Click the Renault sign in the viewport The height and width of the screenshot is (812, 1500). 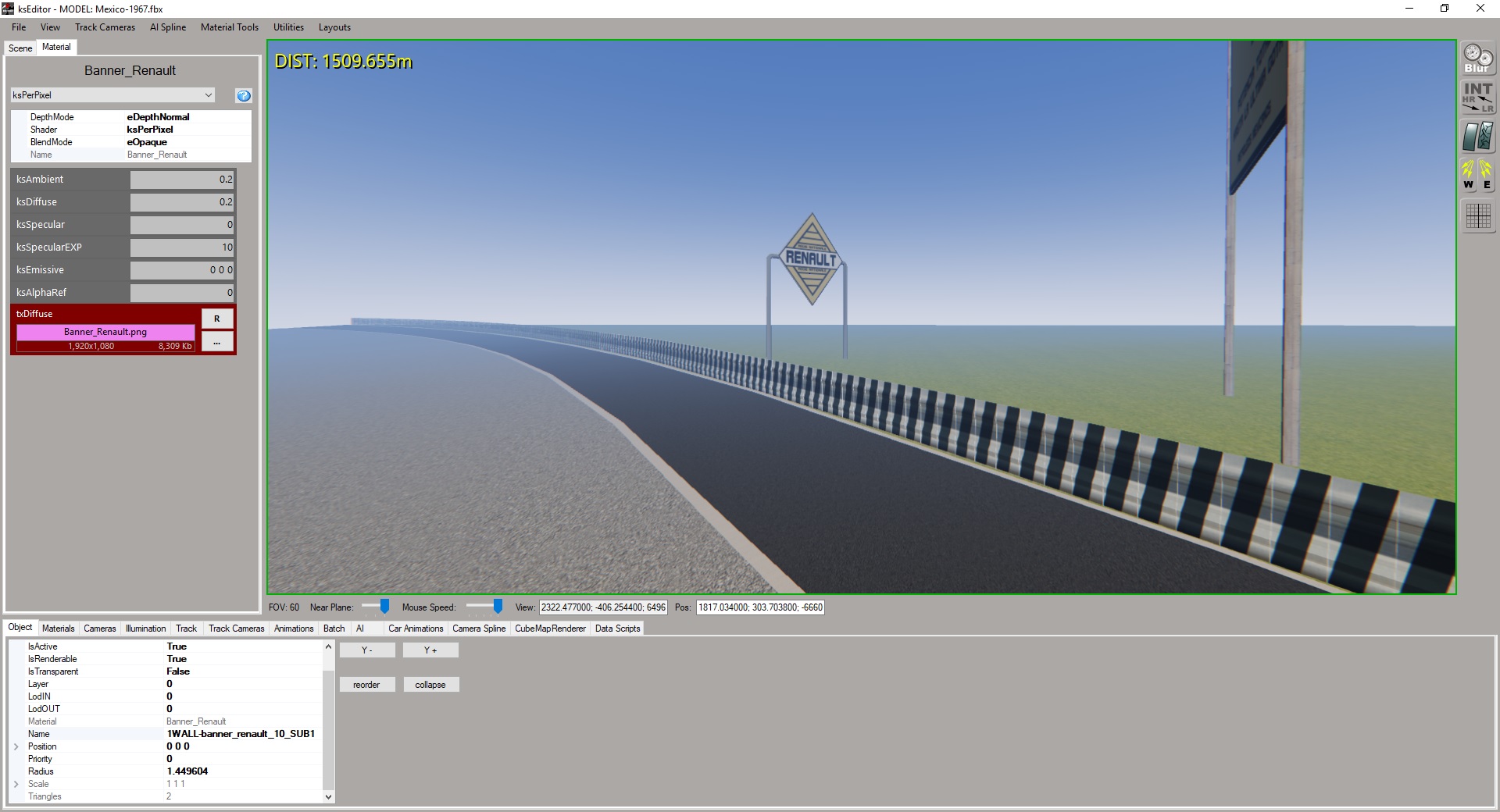(x=811, y=259)
